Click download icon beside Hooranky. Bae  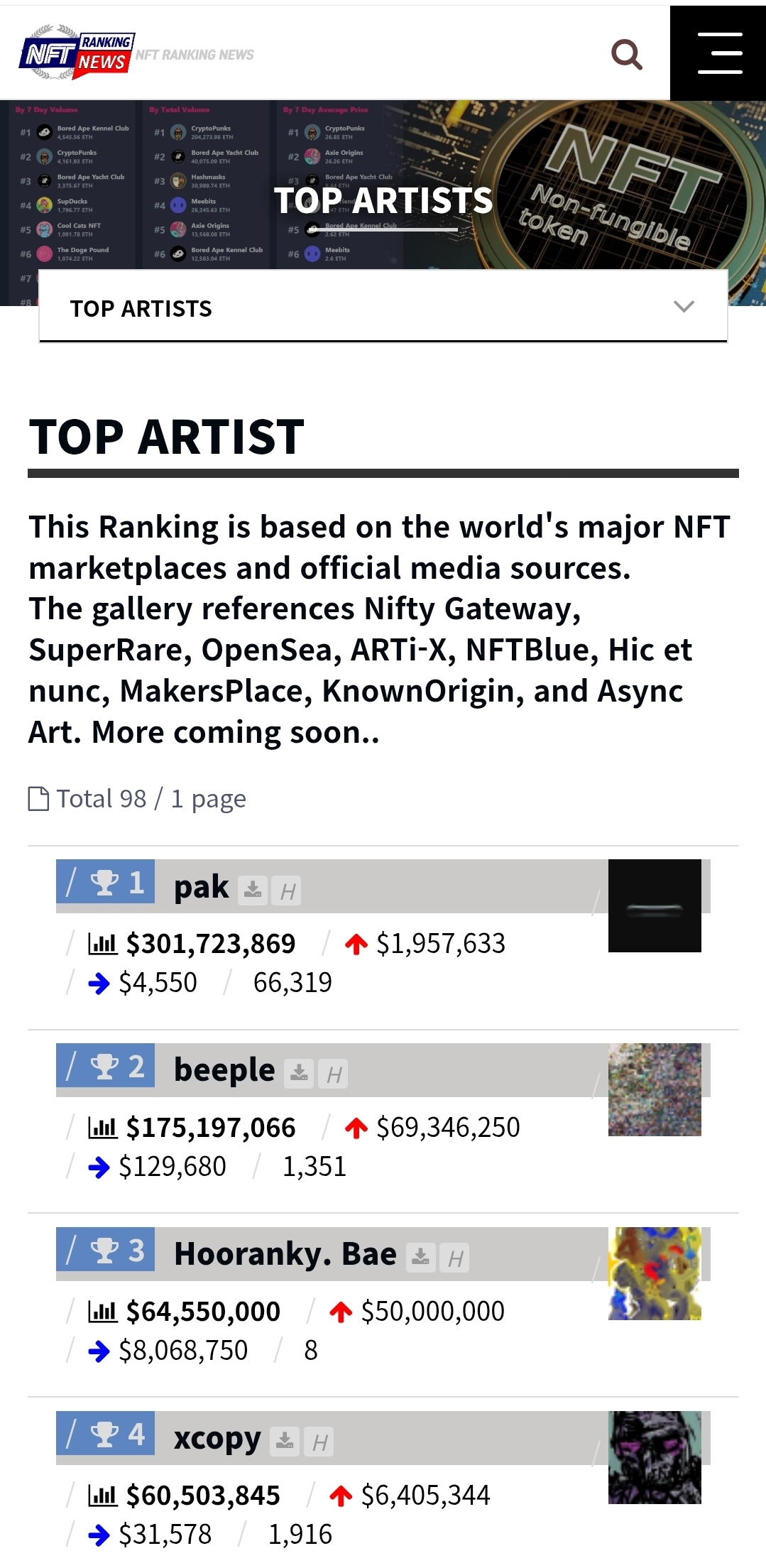point(421,1257)
